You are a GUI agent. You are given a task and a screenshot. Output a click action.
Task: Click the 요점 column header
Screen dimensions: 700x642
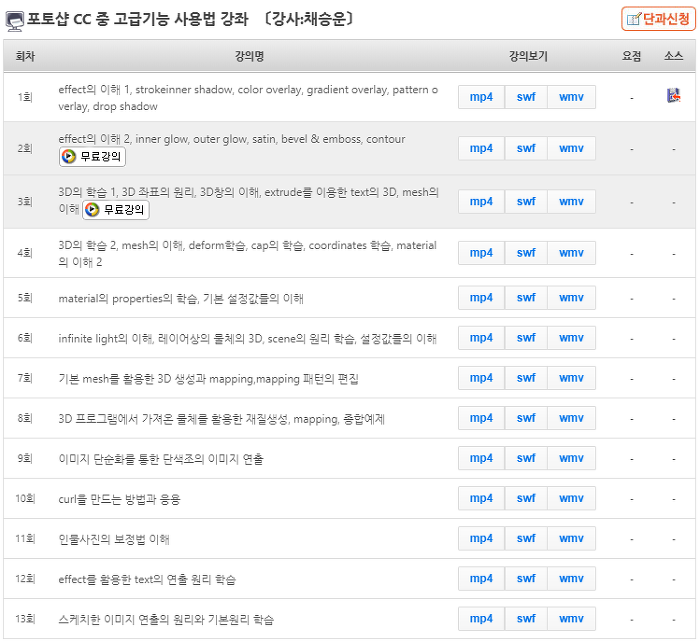coord(631,56)
